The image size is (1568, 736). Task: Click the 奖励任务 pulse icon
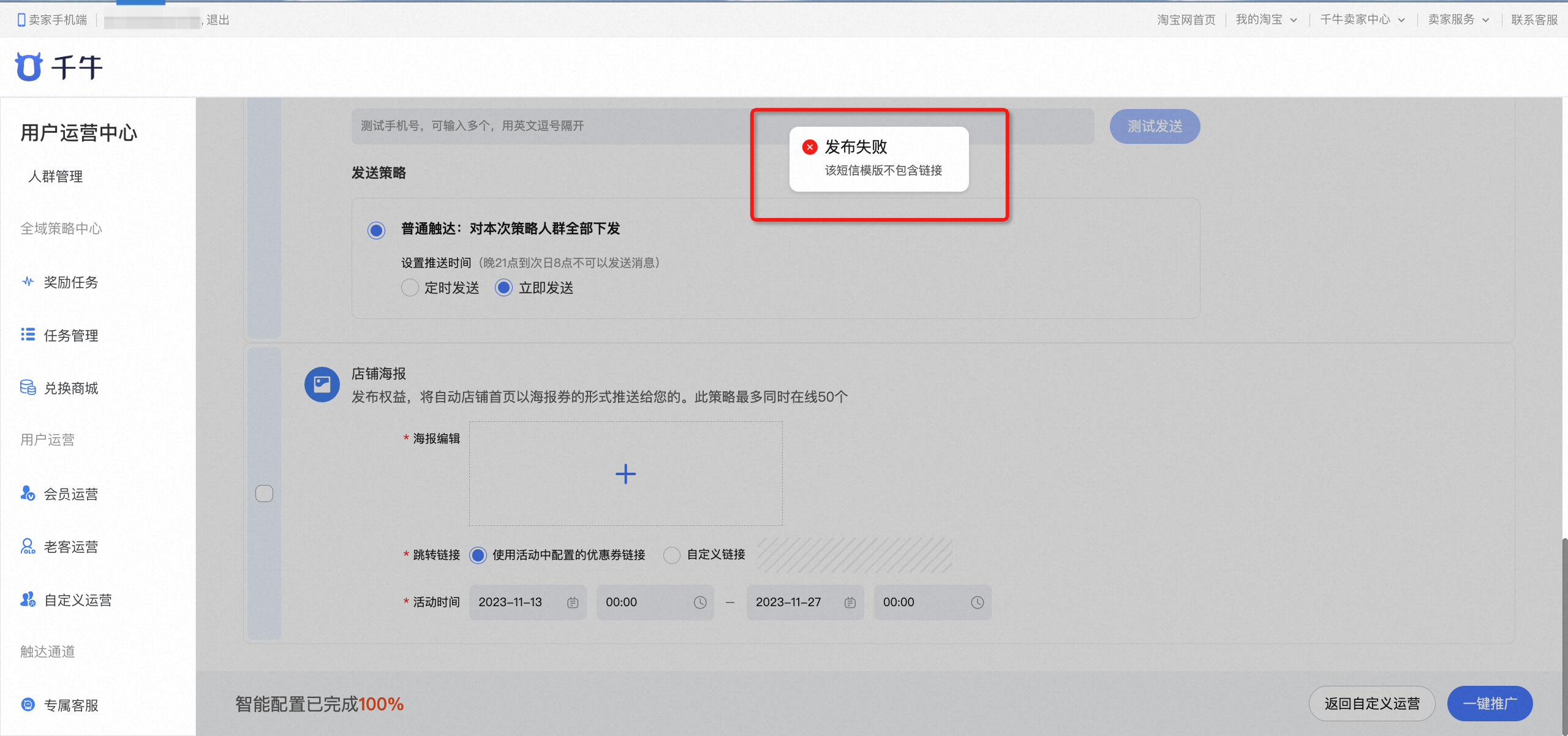28,282
